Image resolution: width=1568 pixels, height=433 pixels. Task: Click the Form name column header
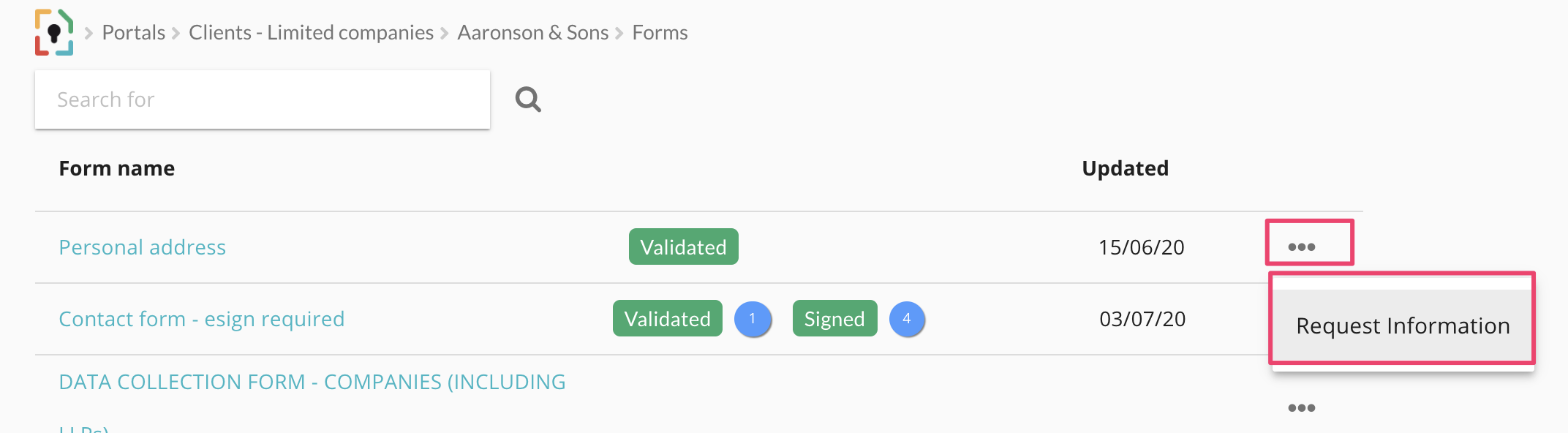coord(117,168)
